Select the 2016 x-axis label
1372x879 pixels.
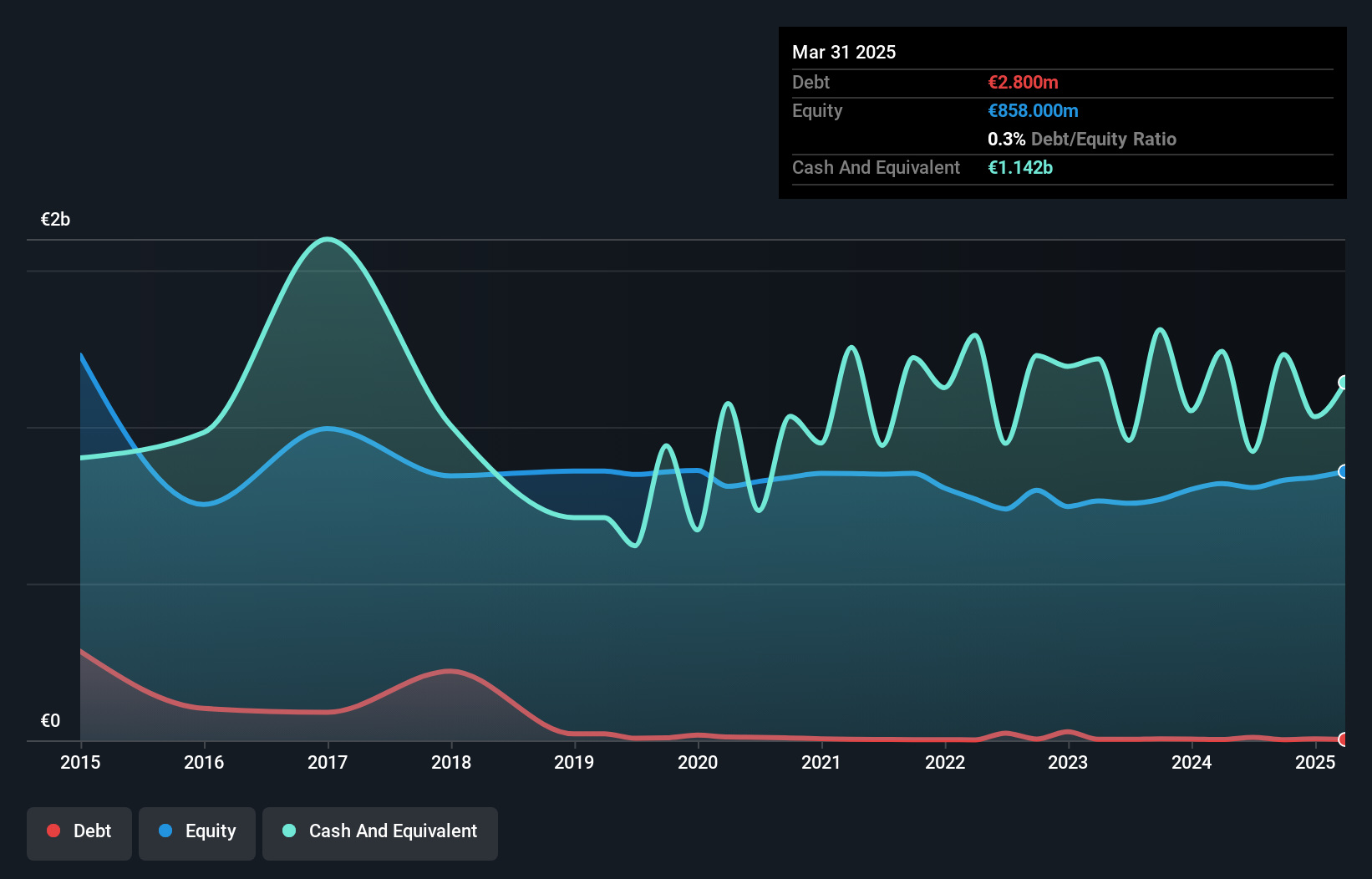(x=204, y=762)
